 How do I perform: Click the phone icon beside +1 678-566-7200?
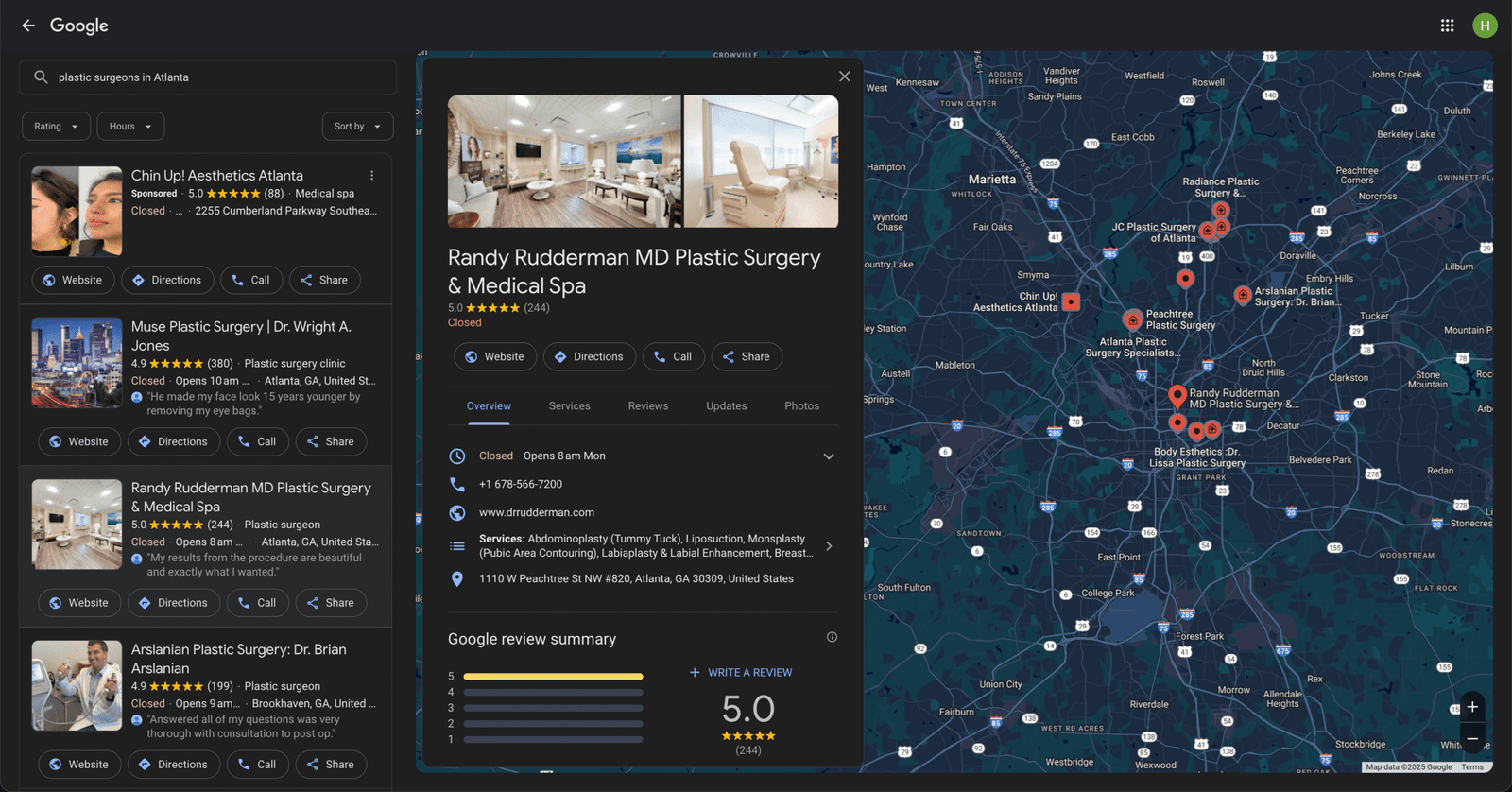457,484
